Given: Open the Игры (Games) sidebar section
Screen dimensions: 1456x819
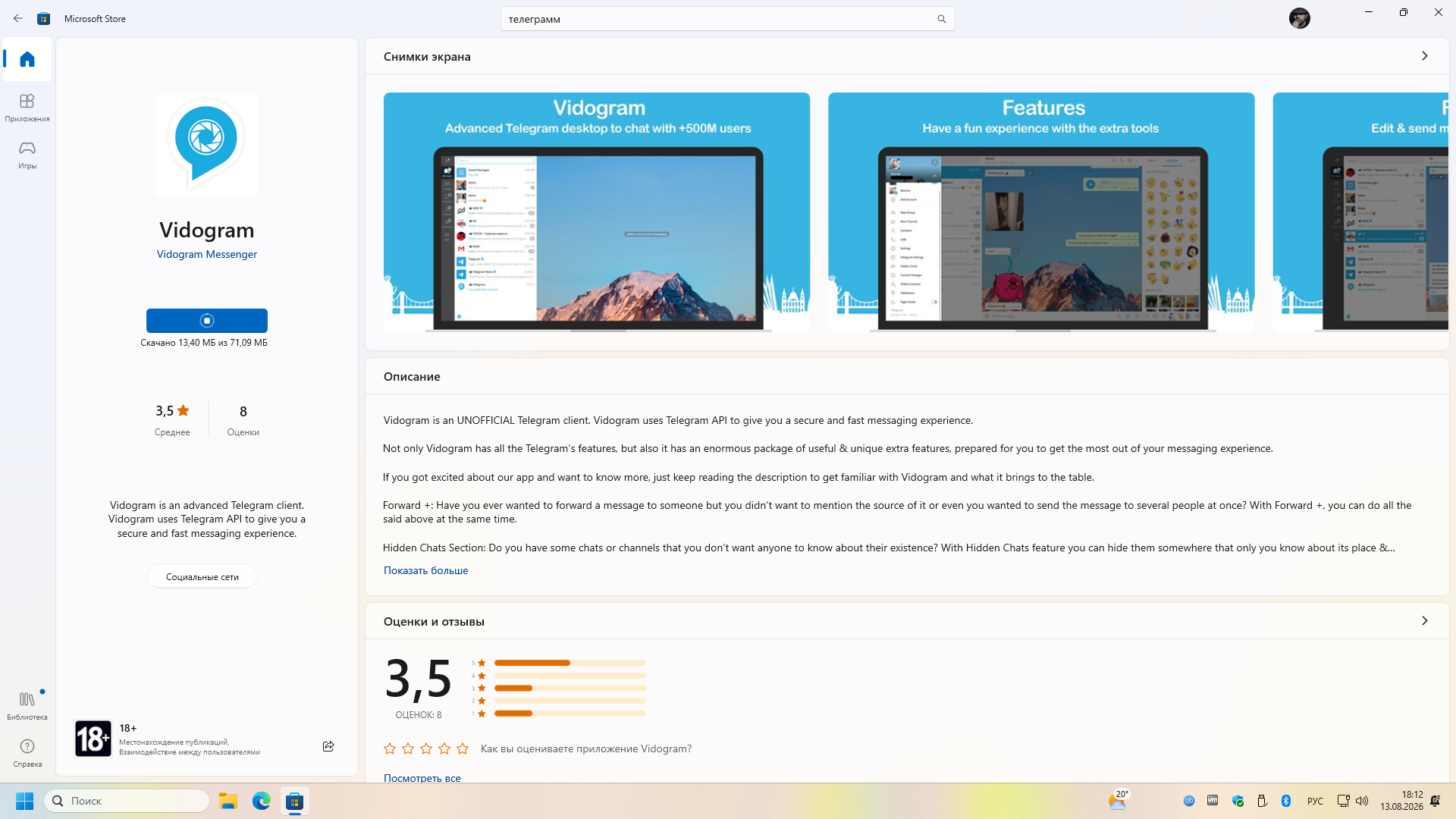Looking at the screenshot, I should 27,155.
